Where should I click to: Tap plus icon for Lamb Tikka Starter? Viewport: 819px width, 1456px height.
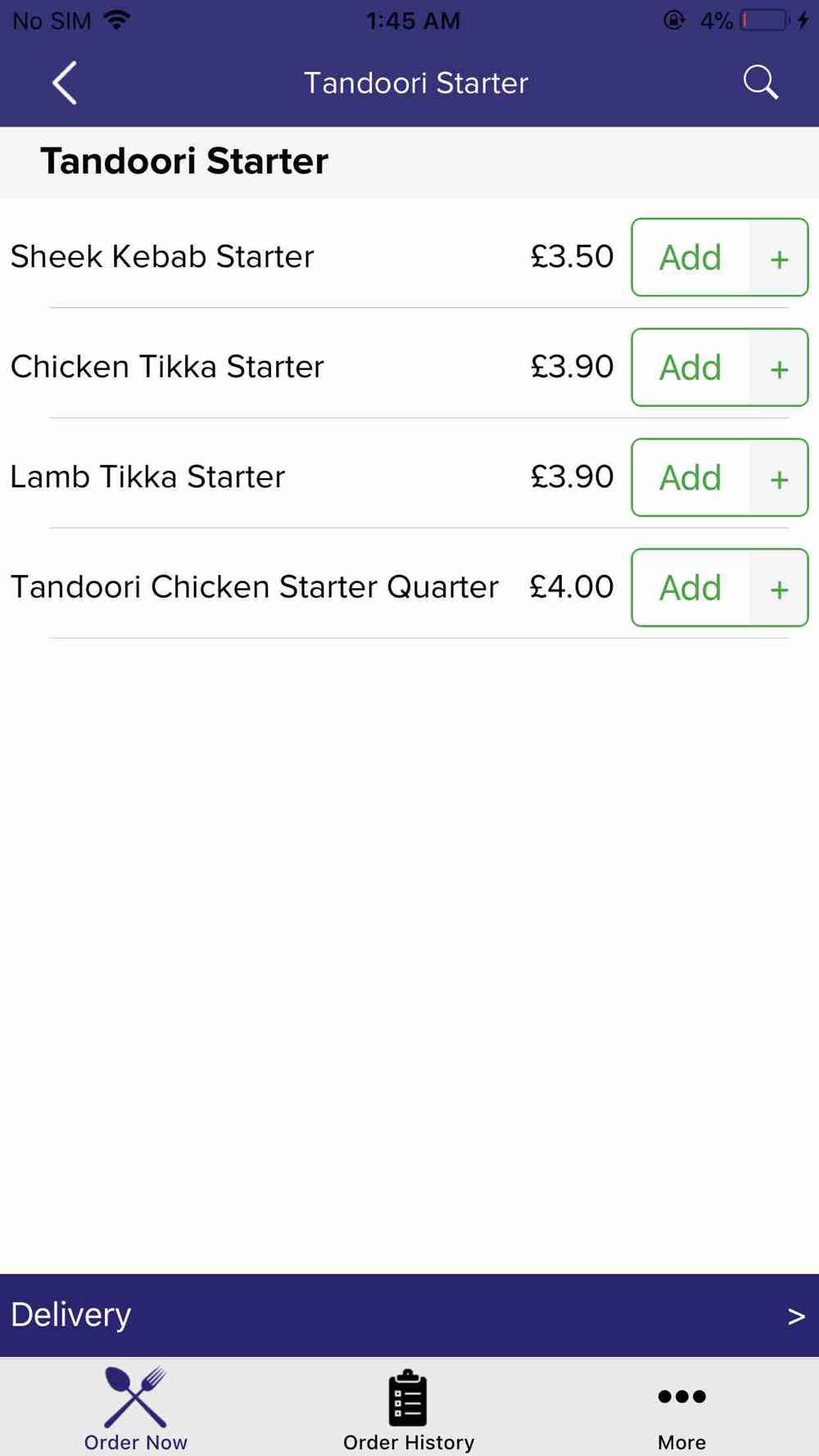779,478
